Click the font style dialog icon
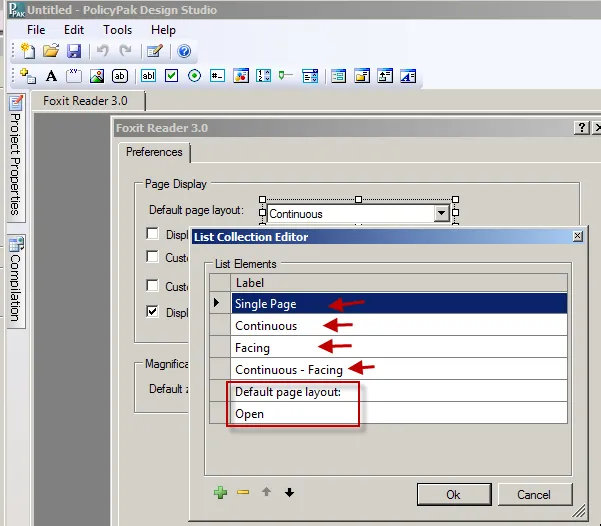 point(408,76)
